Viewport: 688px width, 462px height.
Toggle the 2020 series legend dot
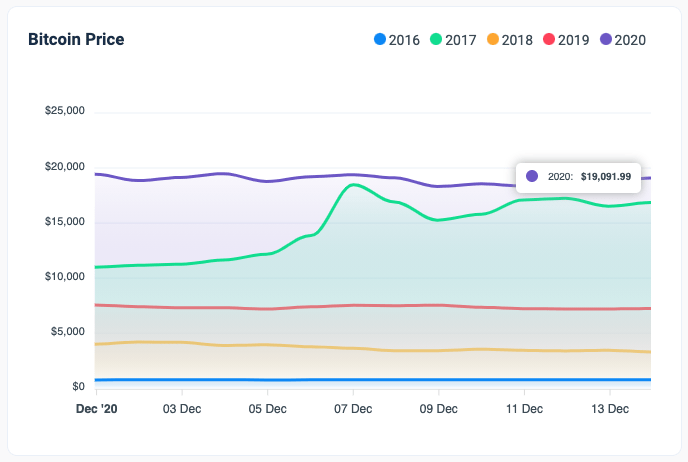606,39
